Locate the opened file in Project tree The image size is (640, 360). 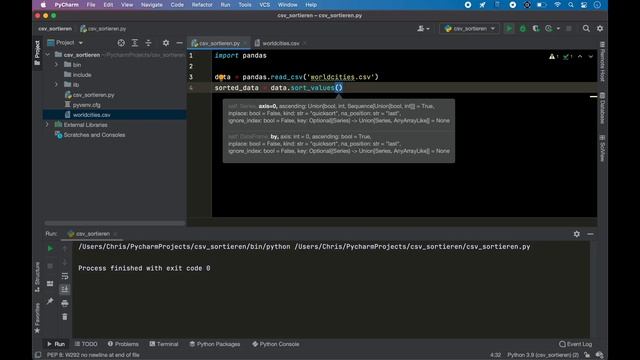(121, 43)
